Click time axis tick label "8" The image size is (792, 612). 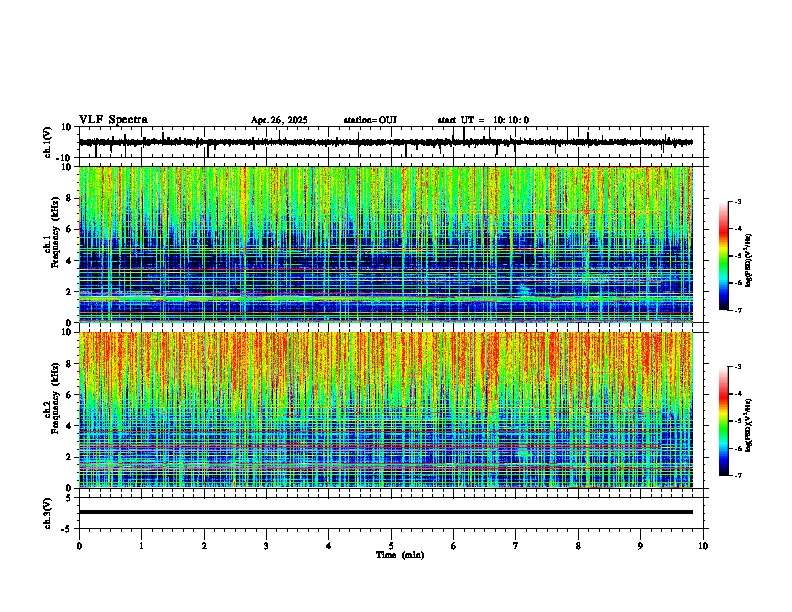click(578, 546)
